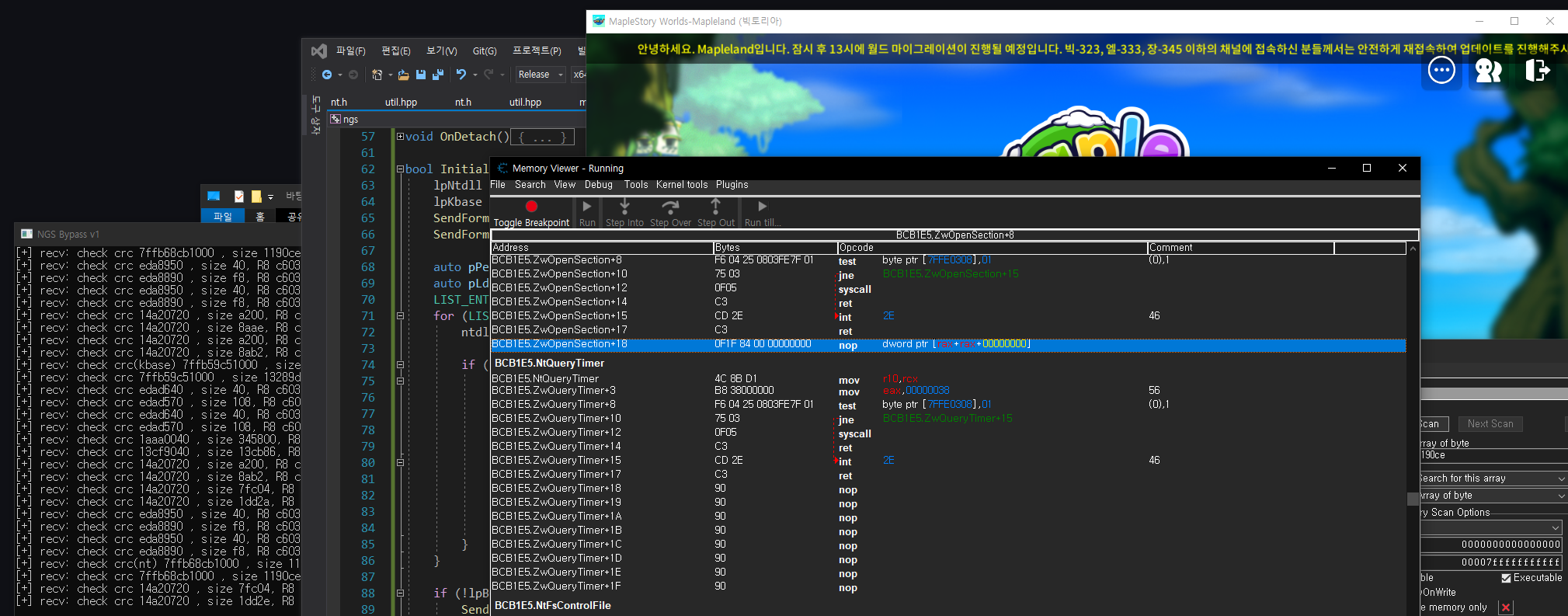1568x616 pixels.
Task: Collapse the for loop block at line 71
Action: (x=400, y=315)
